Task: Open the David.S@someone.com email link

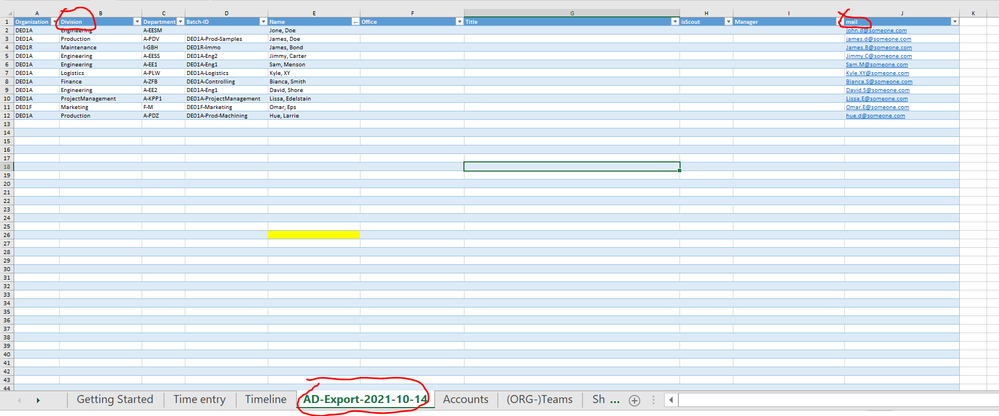Action: pos(878,90)
